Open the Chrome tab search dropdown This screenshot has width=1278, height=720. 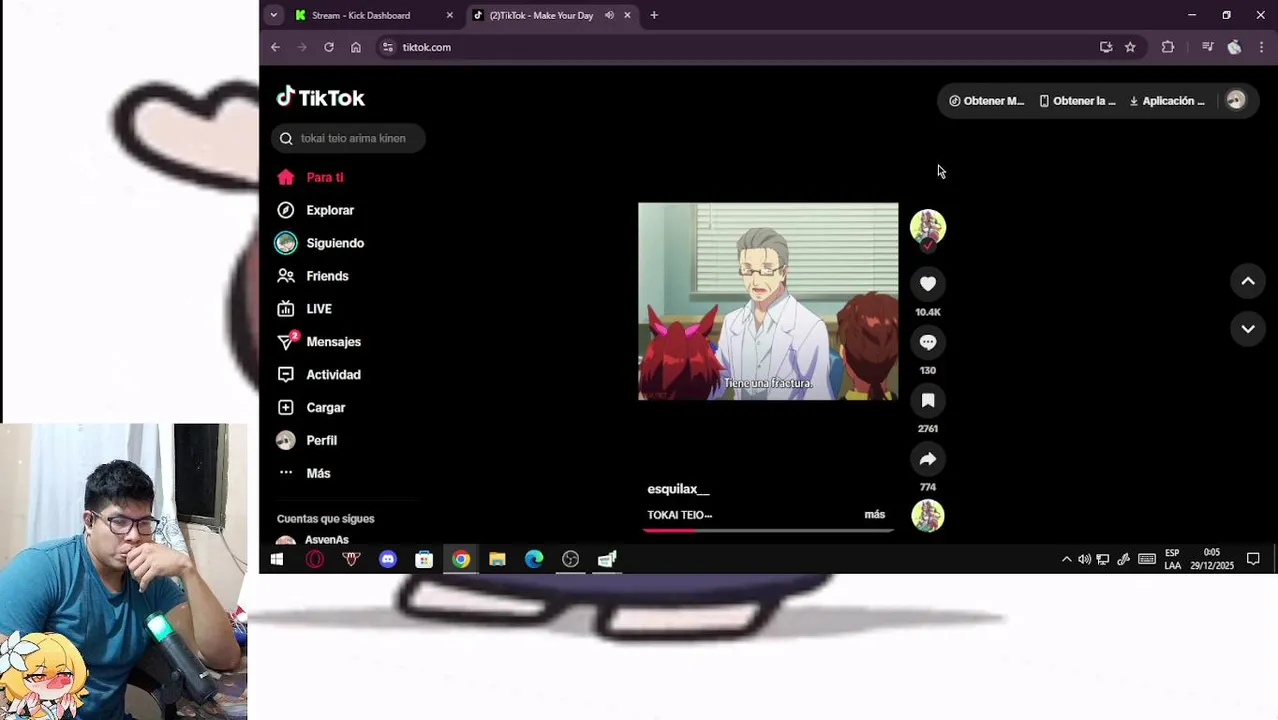click(273, 15)
